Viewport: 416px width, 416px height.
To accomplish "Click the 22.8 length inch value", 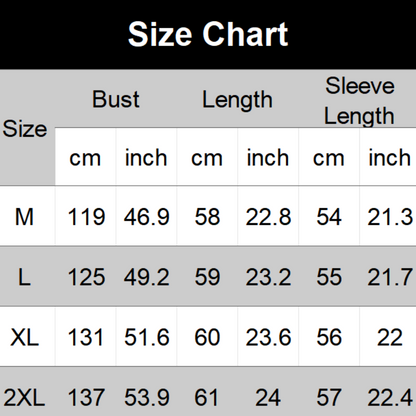I will point(268,217).
